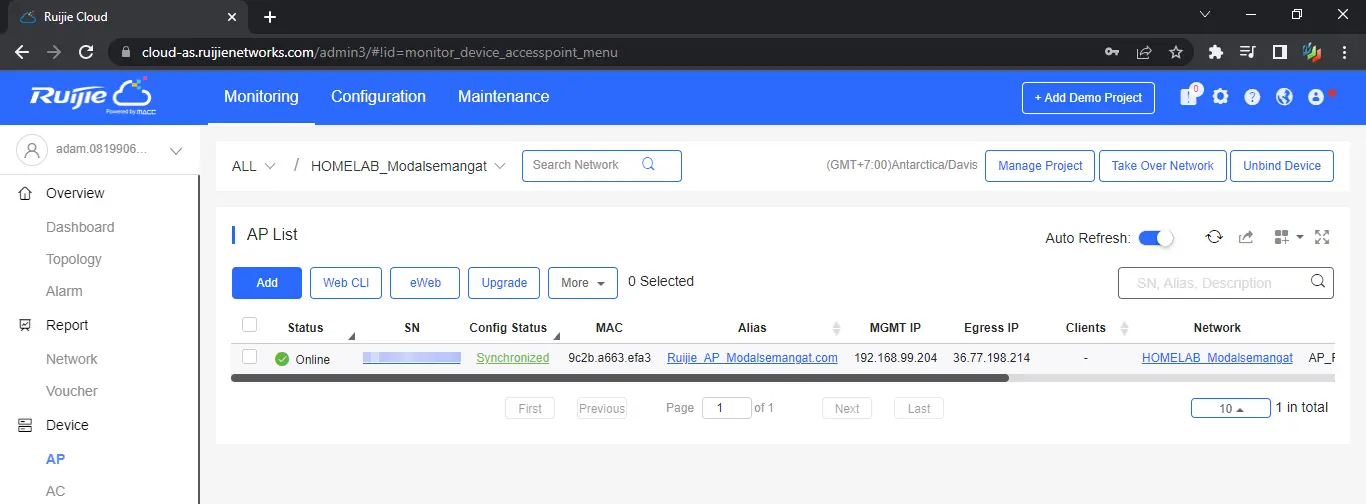Screen dimensions: 1366x504
Task: Click the export AP list icon
Action: tap(1246, 237)
